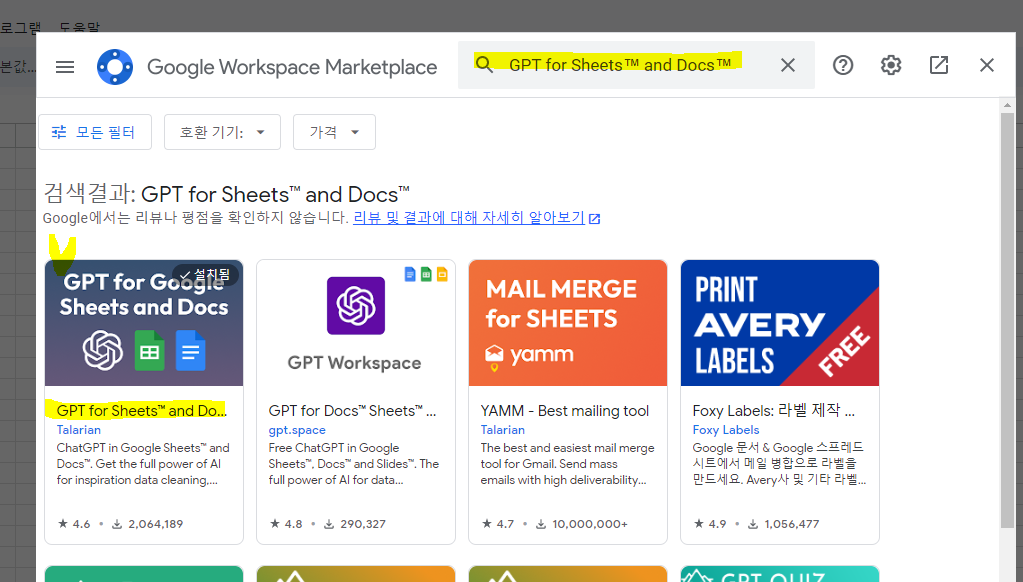Click the ChatGPT in Google Sheets description text
Screen dimensions: 1023x582
(x=143, y=464)
